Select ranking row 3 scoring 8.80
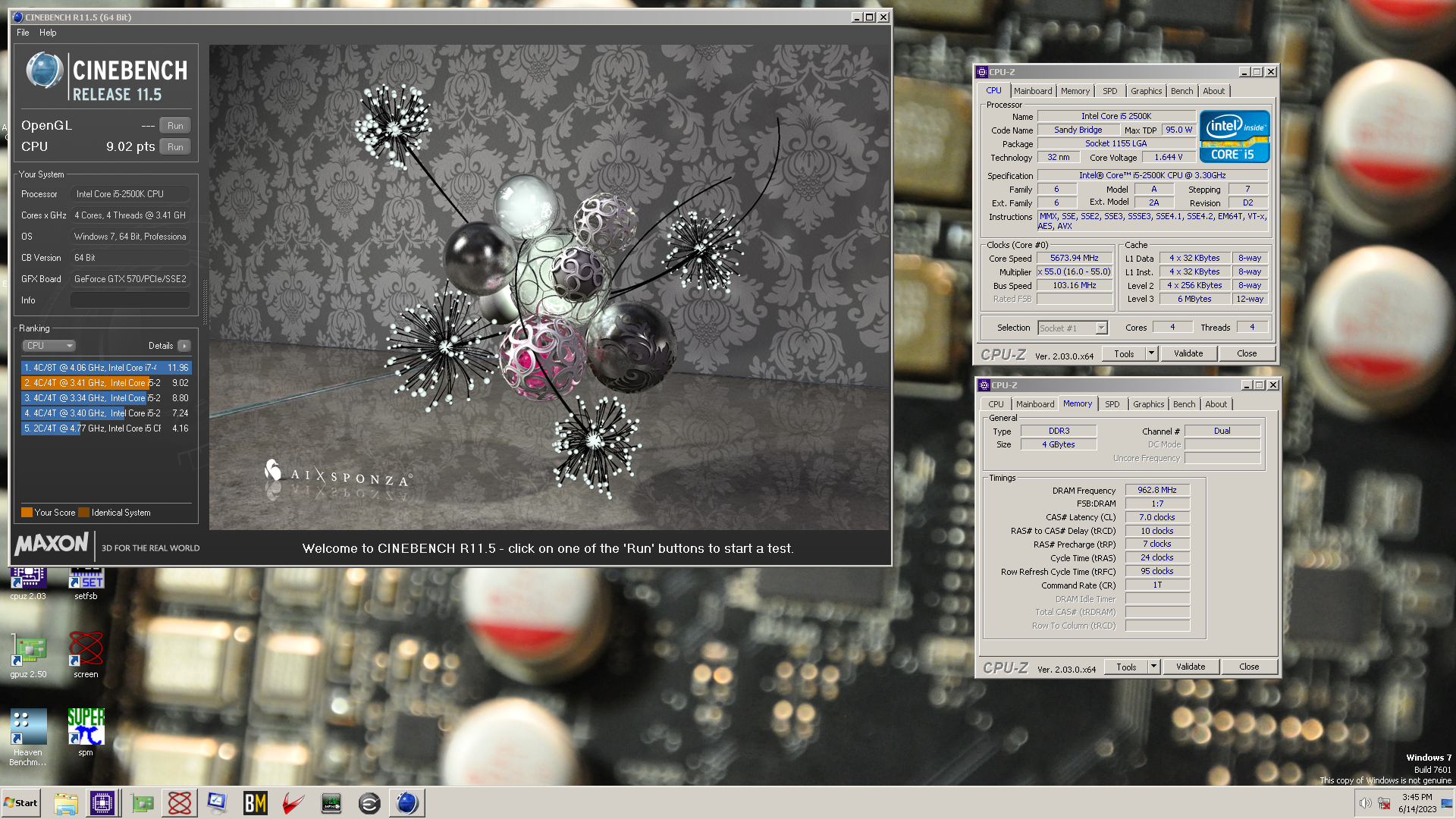Viewport: 1456px width, 819px height. pyautogui.click(x=106, y=398)
